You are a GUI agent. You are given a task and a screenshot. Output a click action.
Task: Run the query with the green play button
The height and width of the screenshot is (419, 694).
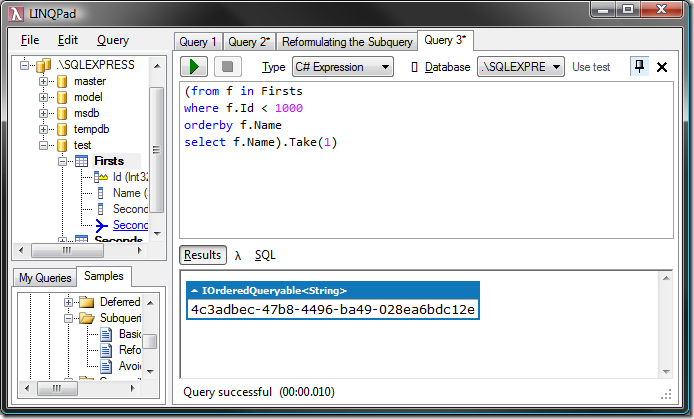click(193, 67)
